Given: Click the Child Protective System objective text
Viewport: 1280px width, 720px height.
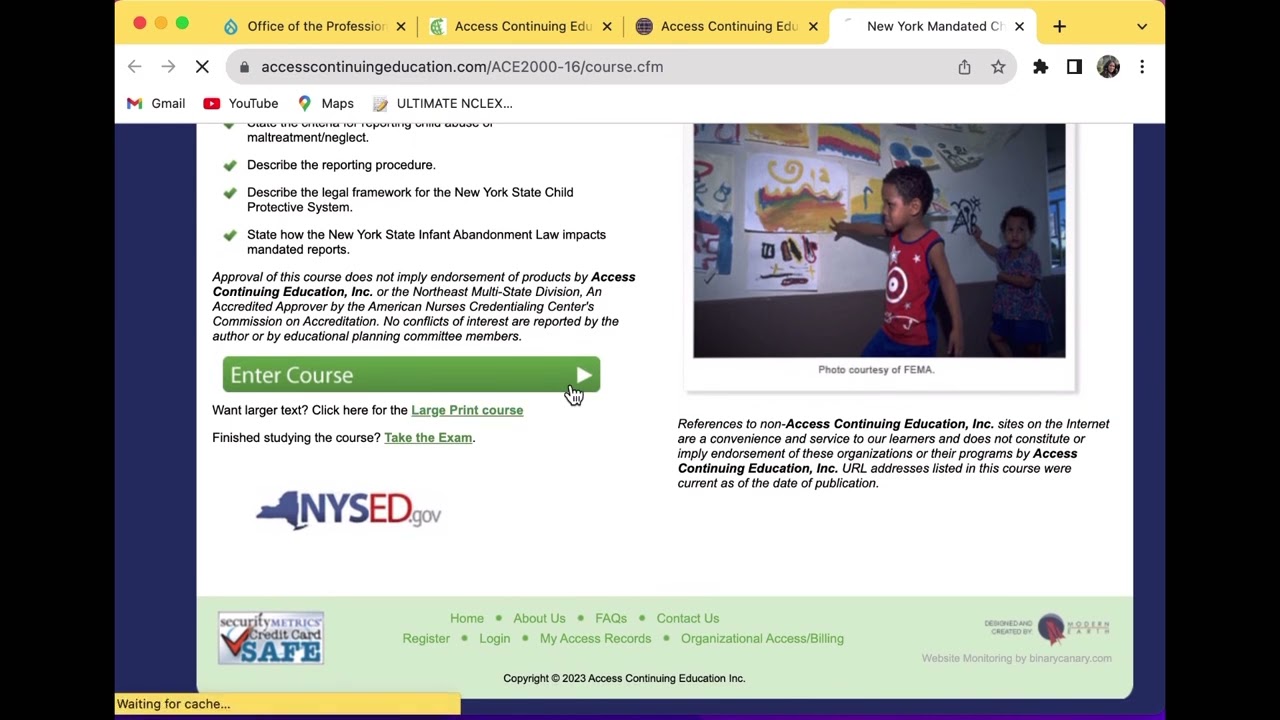Looking at the screenshot, I should click(410, 199).
